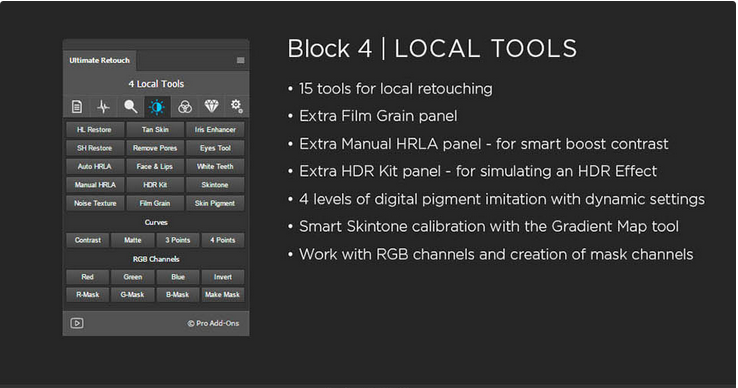The width and height of the screenshot is (738, 388).
Task: Open the Eyes Tool
Action: tap(215, 148)
